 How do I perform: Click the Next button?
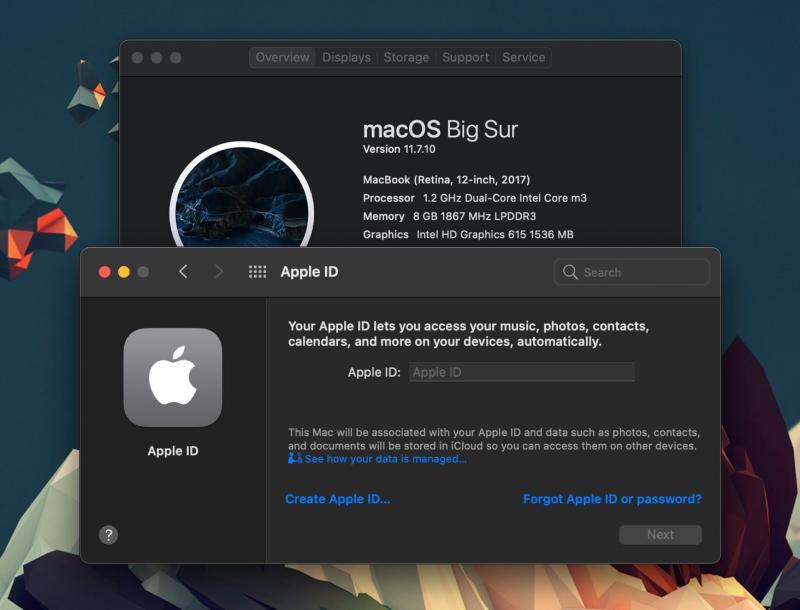tap(660, 535)
